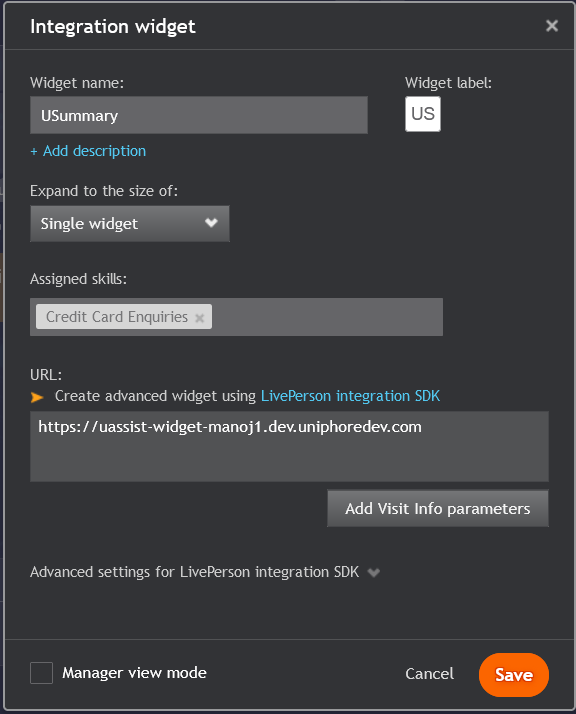576x714 pixels.
Task: Open the Expand to the size of dropdown
Action: point(130,224)
